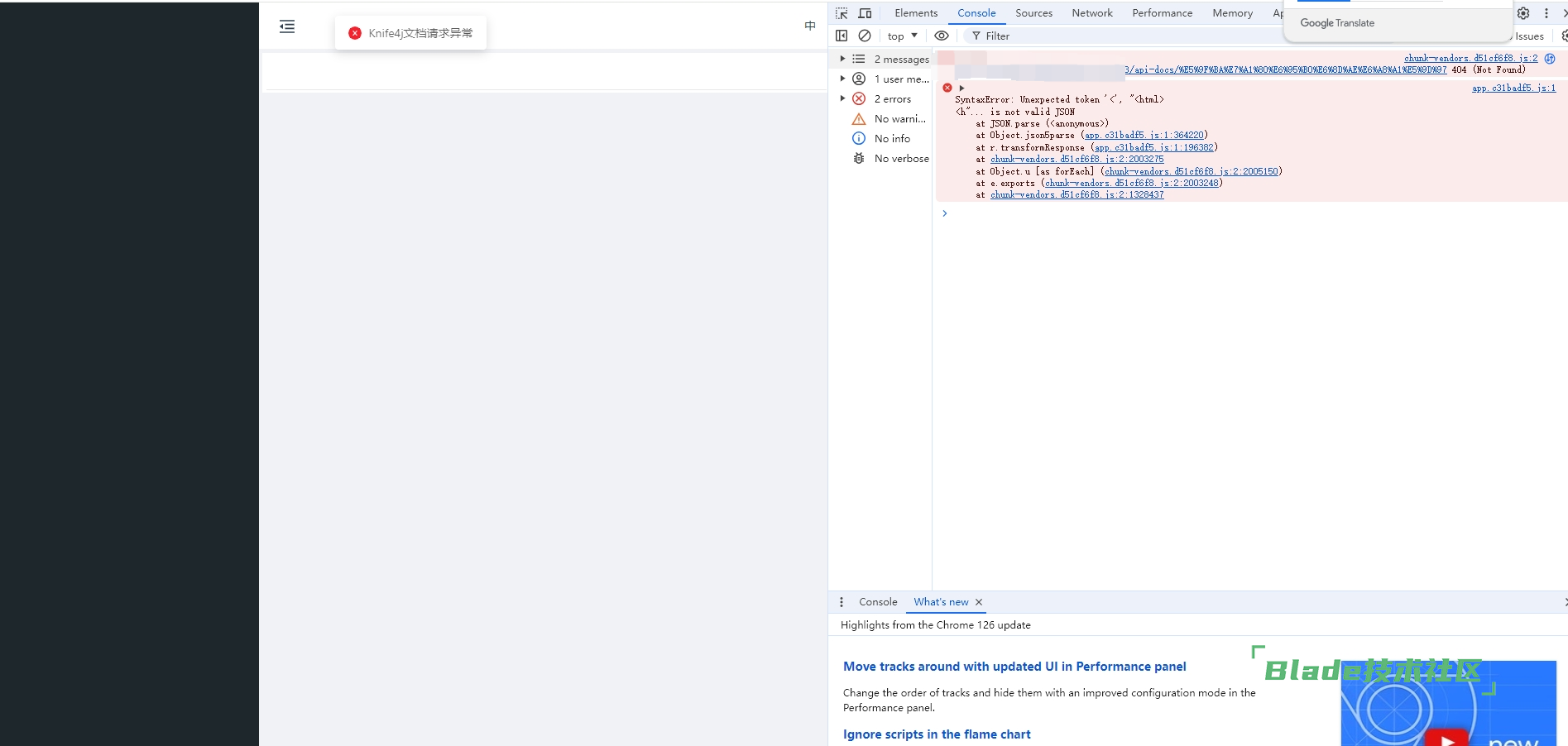Clear the console with the ban icon

pos(865,36)
